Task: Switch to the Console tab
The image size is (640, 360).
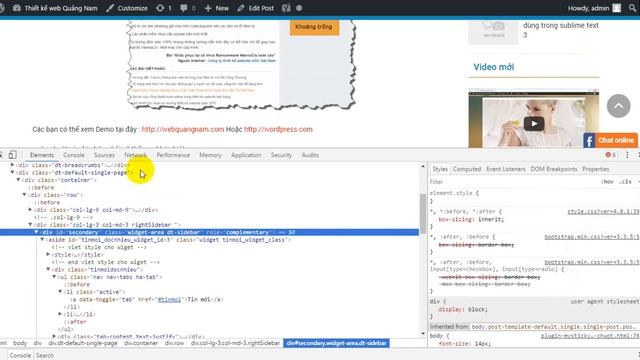Action: pos(74,155)
